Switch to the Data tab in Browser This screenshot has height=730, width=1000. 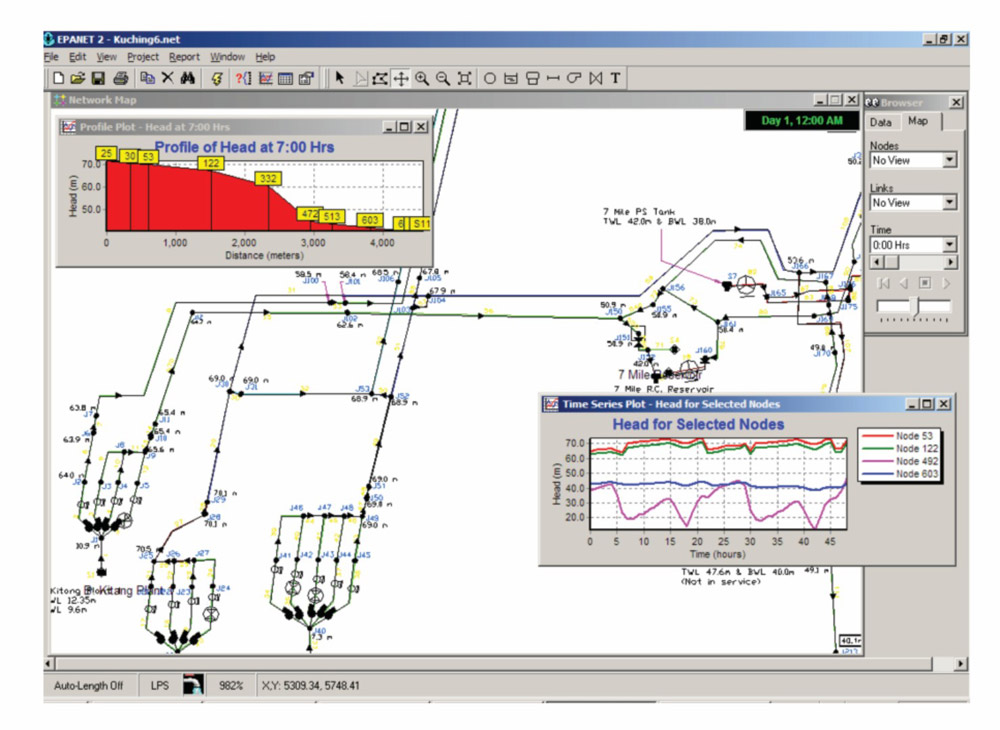881,122
